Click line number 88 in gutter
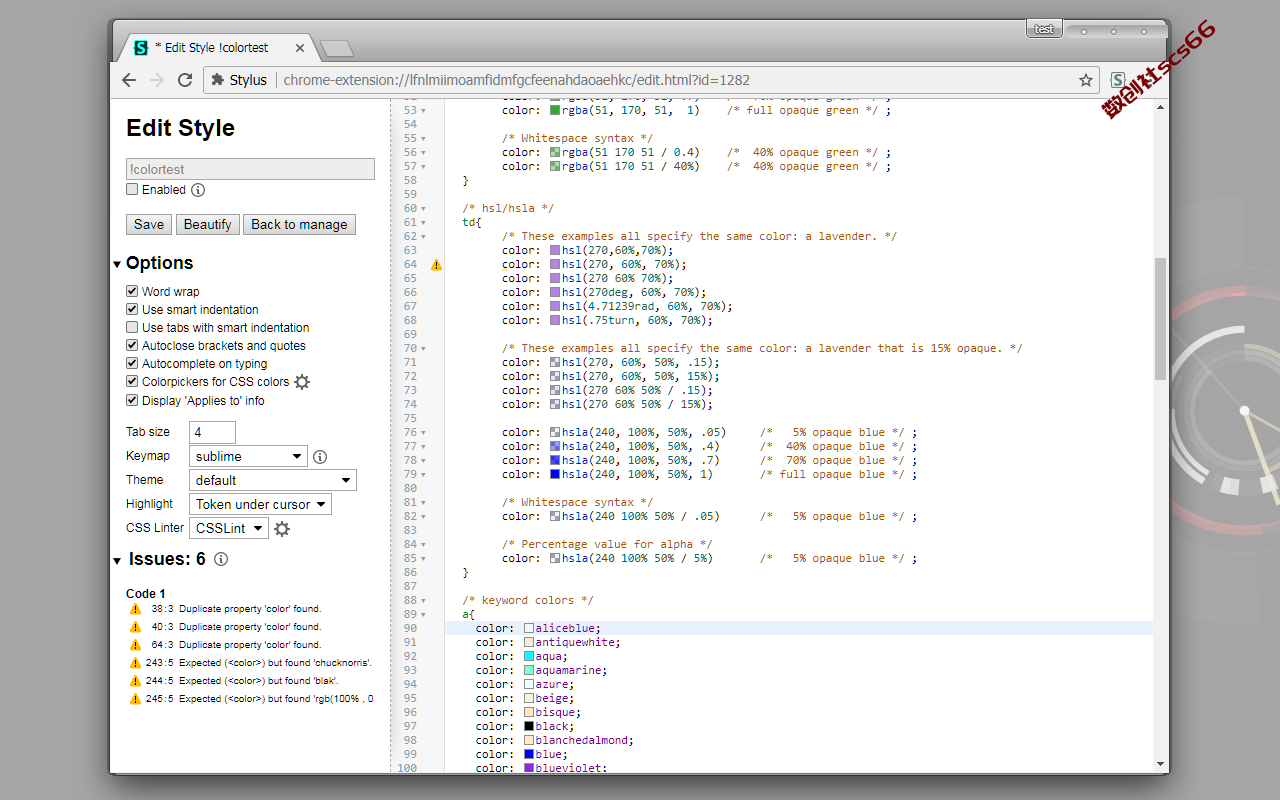The image size is (1280, 800). pos(410,601)
